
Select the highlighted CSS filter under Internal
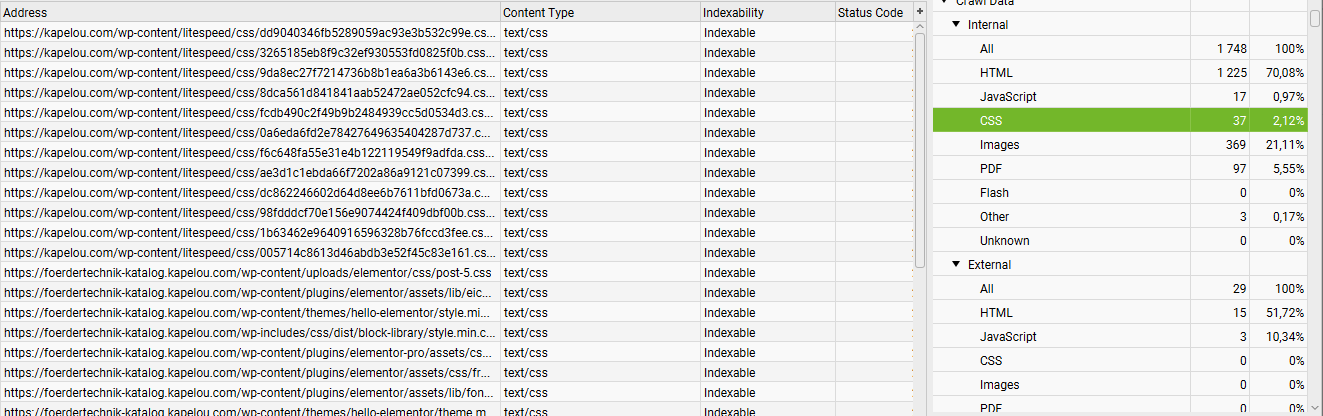pos(1120,120)
